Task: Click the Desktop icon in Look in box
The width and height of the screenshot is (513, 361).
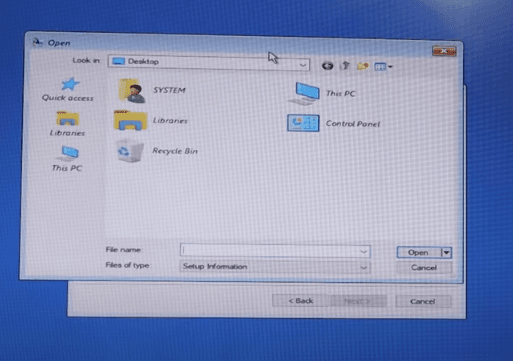Action: pos(118,61)
